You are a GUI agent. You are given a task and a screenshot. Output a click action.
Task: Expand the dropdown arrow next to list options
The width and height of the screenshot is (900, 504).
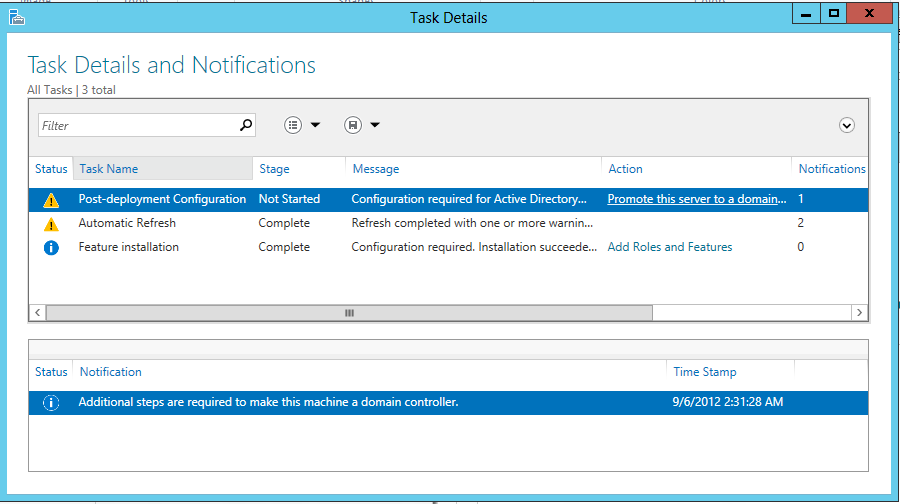[315, 125]
